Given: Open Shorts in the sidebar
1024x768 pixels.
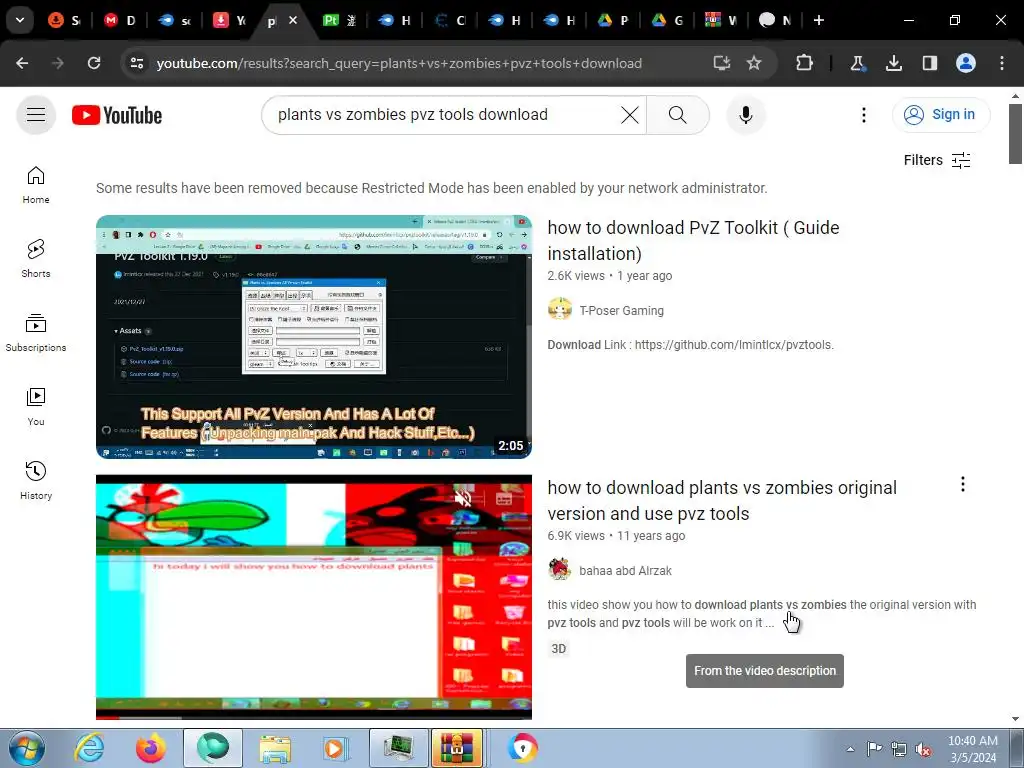Looking at the screenshot, I should (x=36, y=259).
